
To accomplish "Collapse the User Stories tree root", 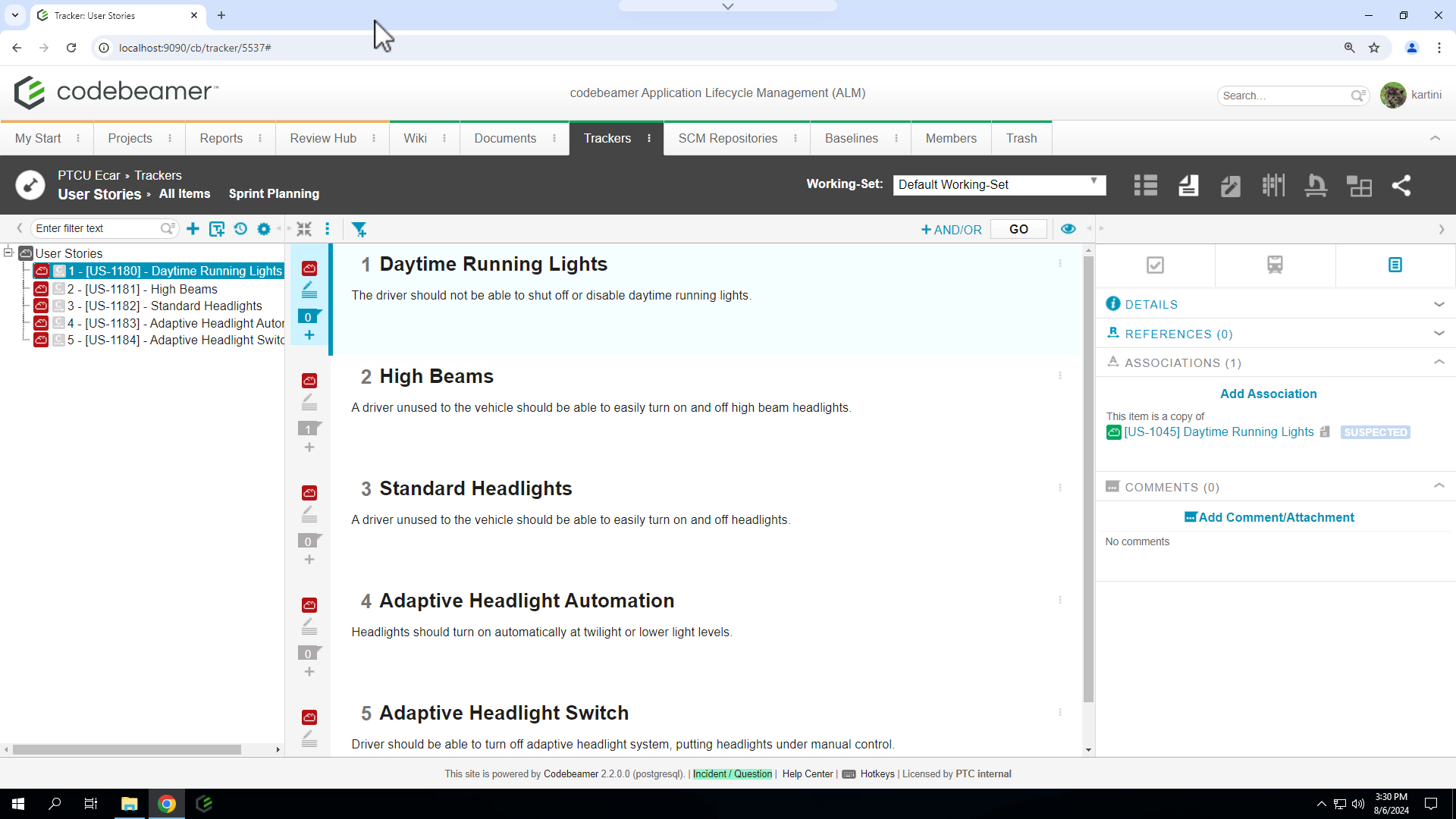I will [8, 253].
